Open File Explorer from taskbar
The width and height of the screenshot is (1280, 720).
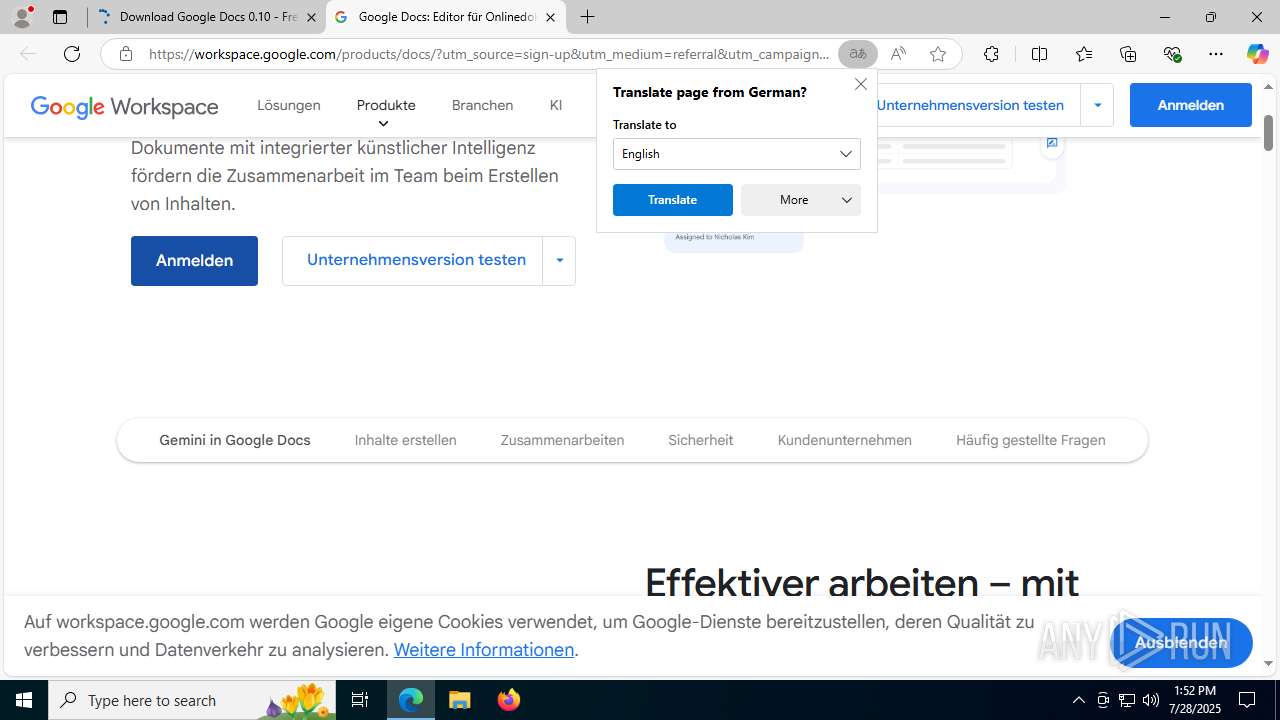tap(460, 700)
